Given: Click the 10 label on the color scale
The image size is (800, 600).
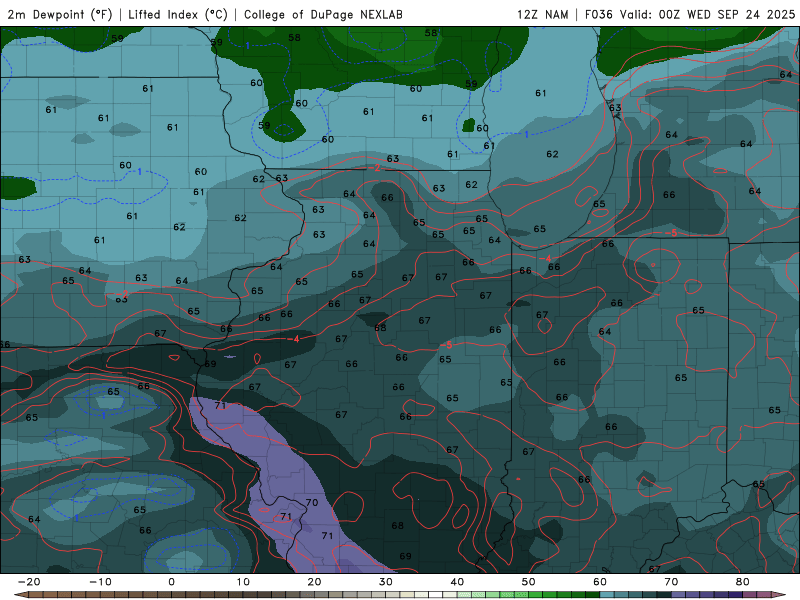Looking at the screenshot, I should click(x=243, y=582).
